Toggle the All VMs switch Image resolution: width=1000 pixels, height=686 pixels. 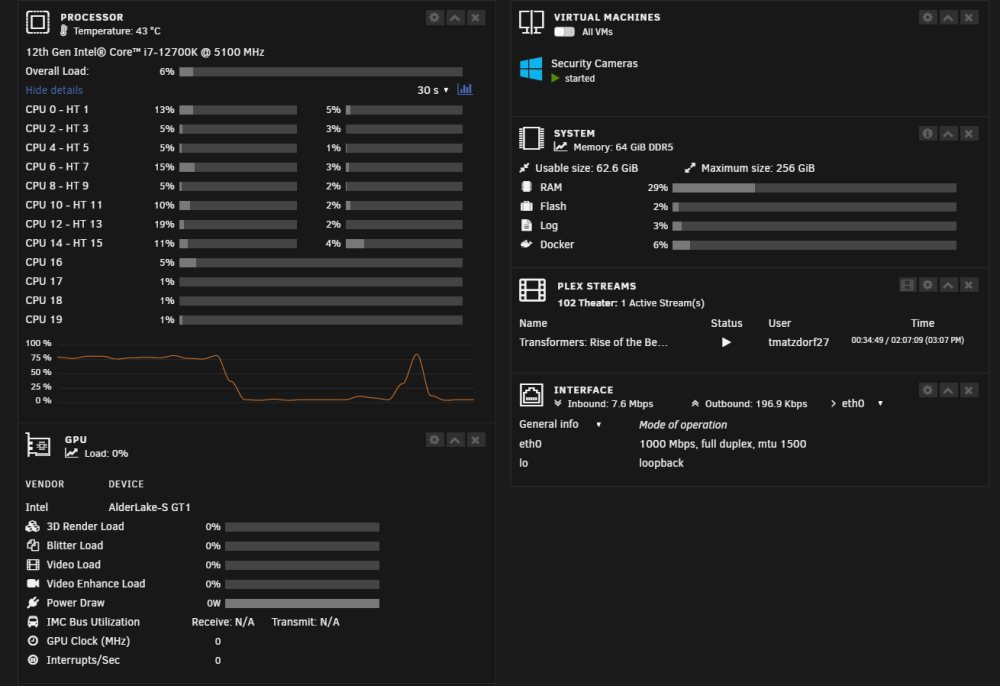(564, 32)
